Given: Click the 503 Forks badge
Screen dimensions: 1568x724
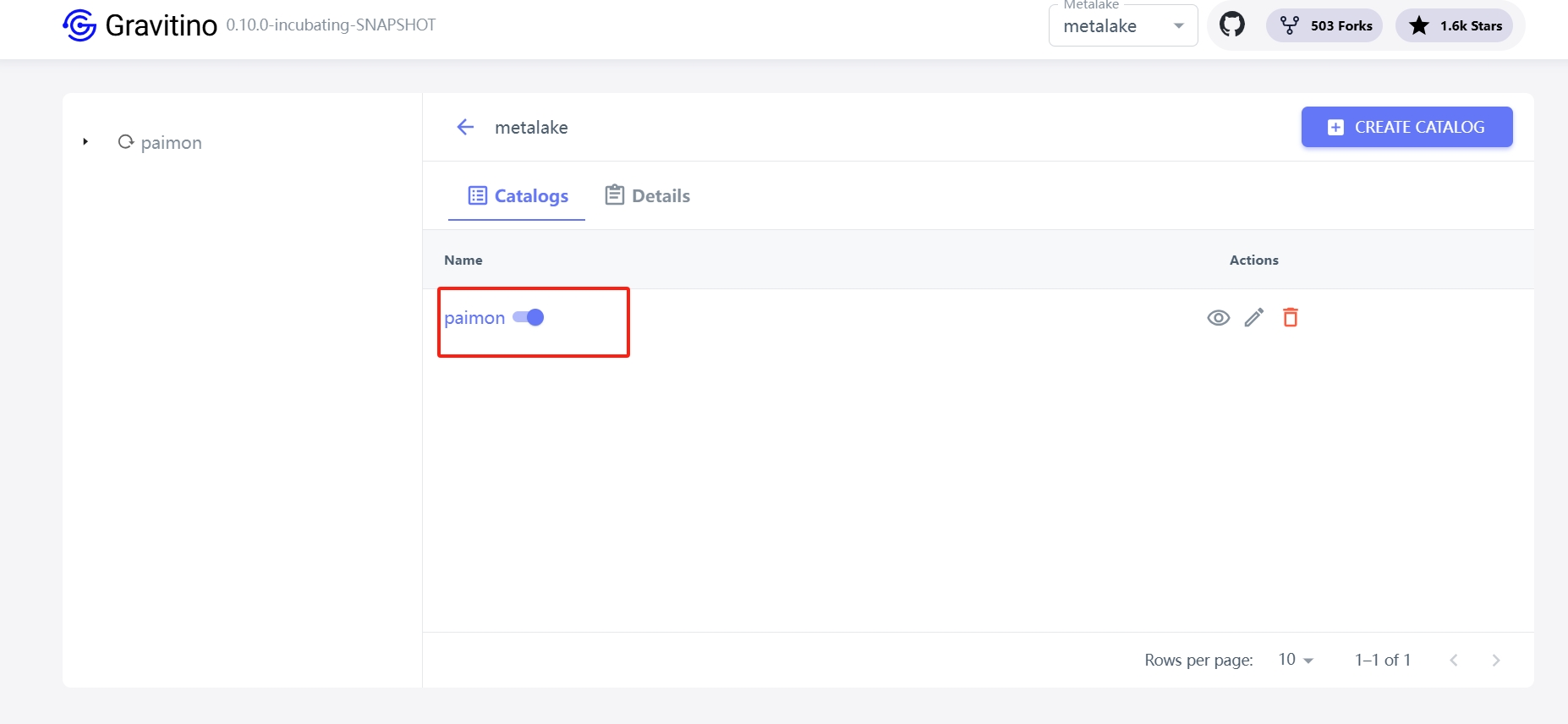Looking at the screenshot, I should pyautogui.click(x=1324, y=25).
